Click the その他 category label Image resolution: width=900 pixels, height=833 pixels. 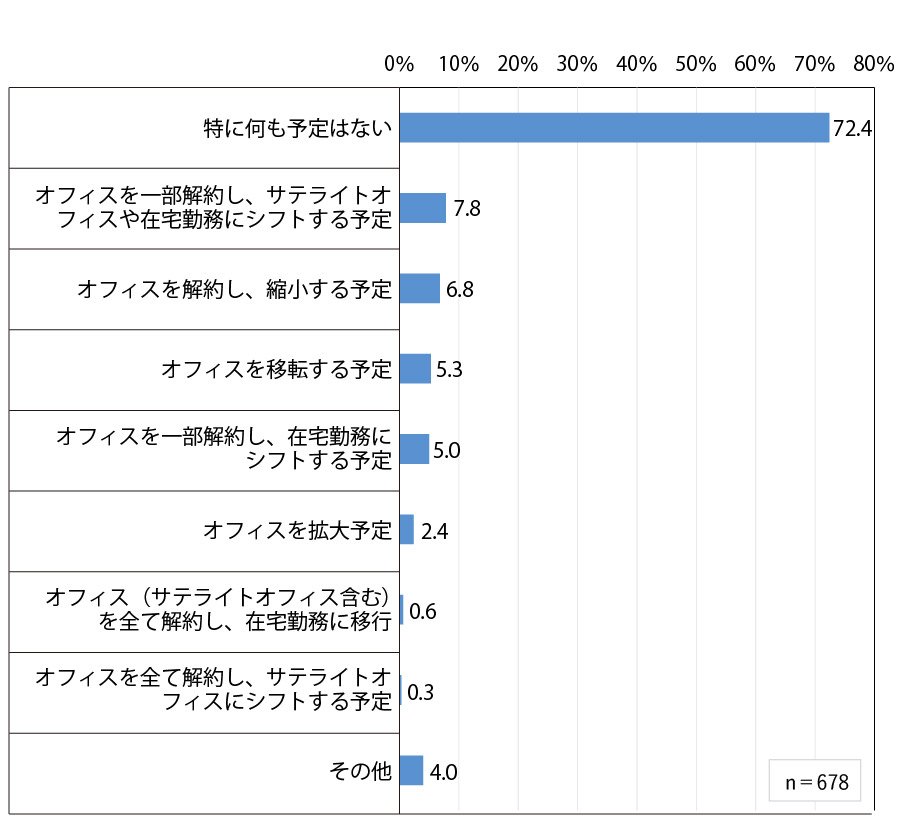click(360, 771)
